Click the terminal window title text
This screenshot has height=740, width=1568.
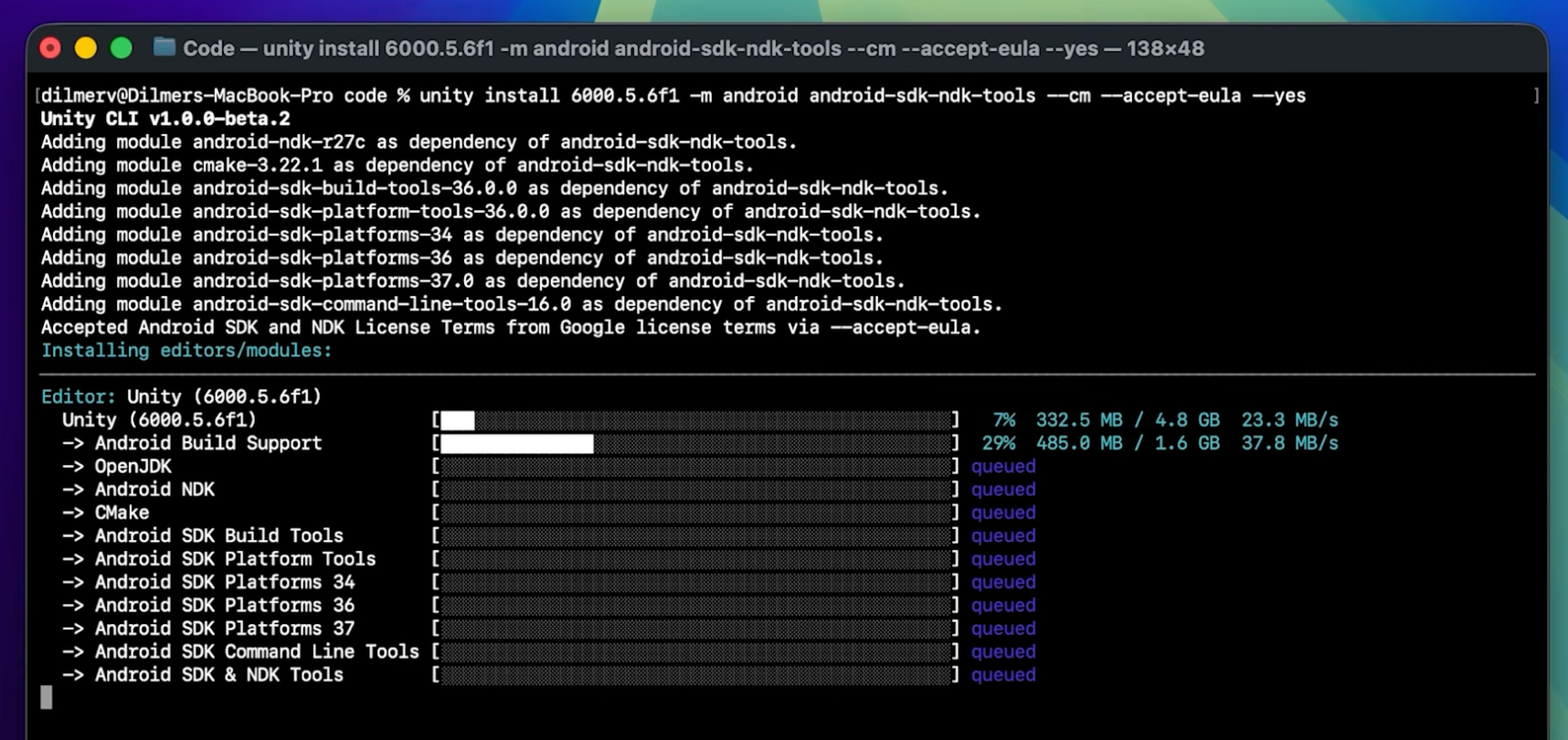(x=694, y=48)
